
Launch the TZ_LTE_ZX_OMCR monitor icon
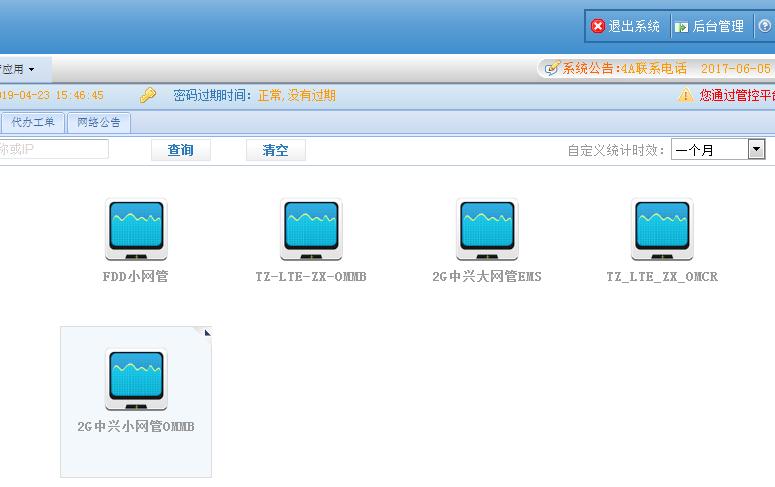pos(662,229)
